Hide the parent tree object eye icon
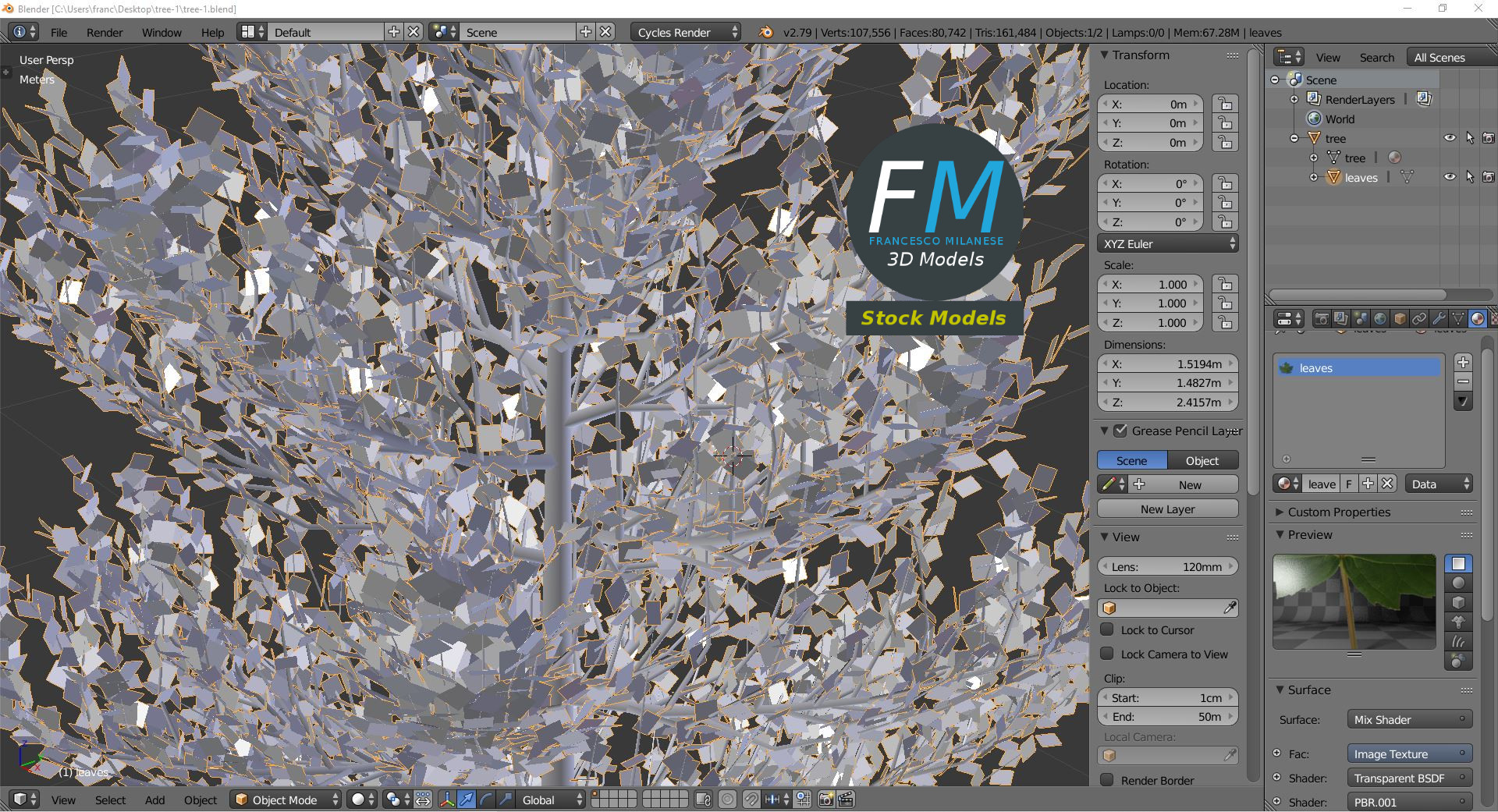Screen dimensions: 1498x812 click(1450, 138)
